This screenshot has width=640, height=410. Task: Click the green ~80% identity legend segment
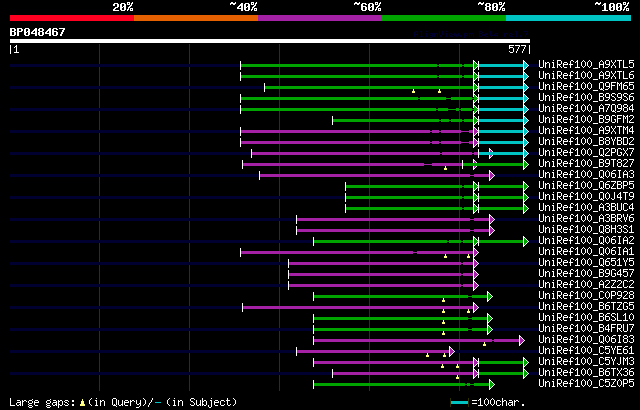[x=444, y=18]
